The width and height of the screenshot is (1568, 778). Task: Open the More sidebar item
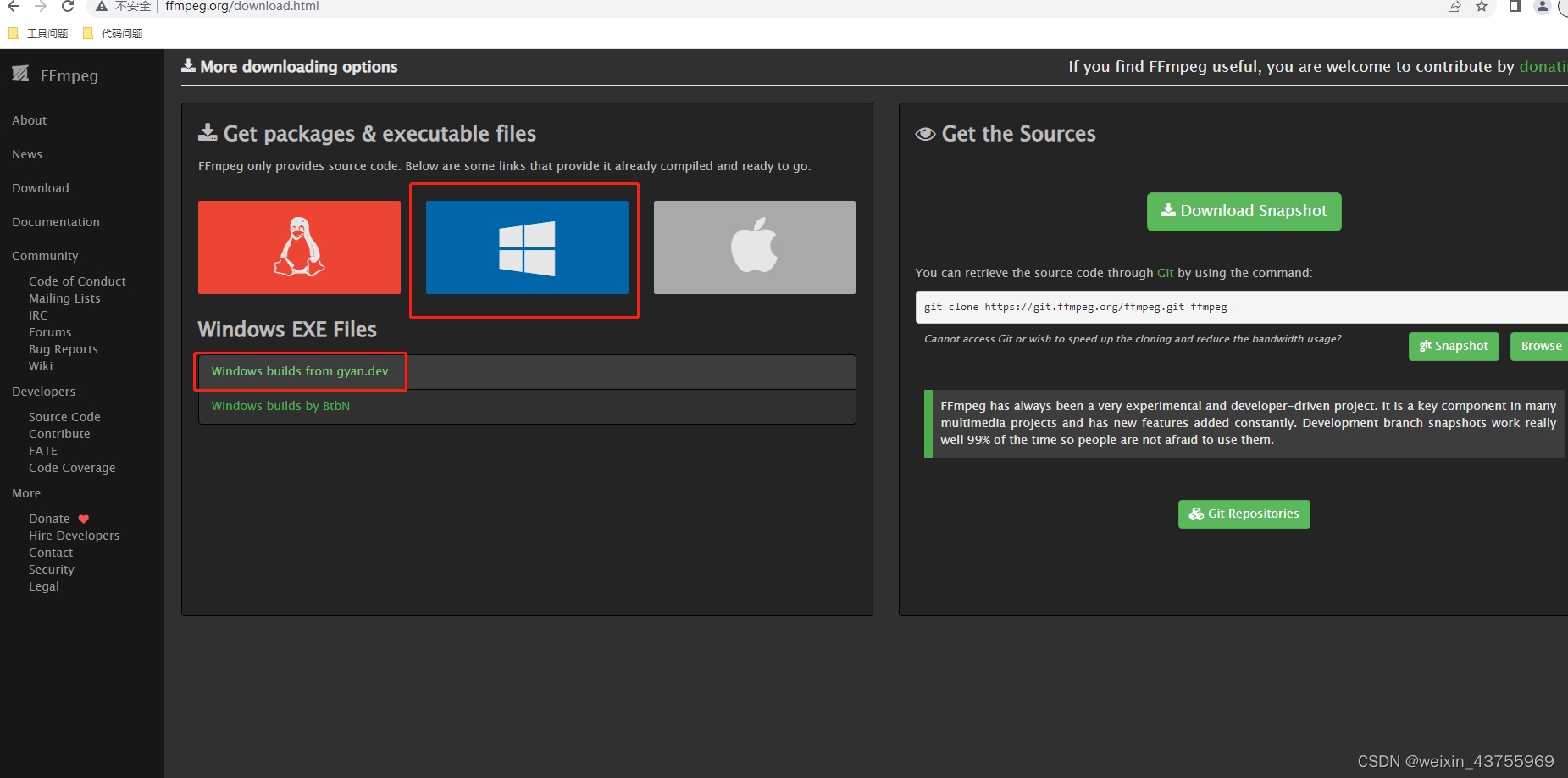[26, 493]
